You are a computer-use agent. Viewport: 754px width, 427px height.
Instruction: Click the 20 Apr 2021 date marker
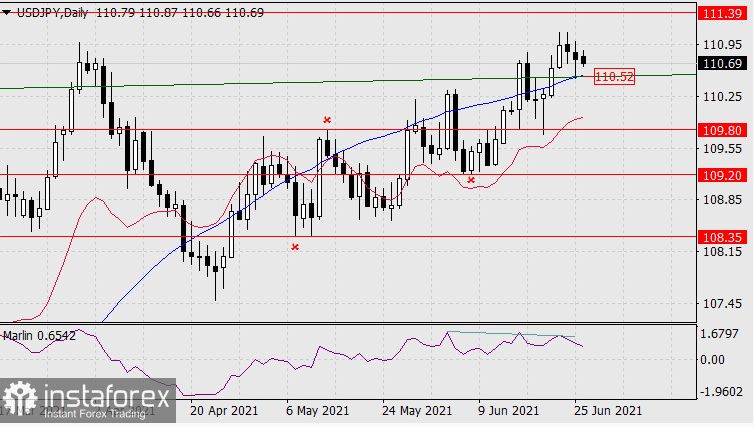point(224,411)
